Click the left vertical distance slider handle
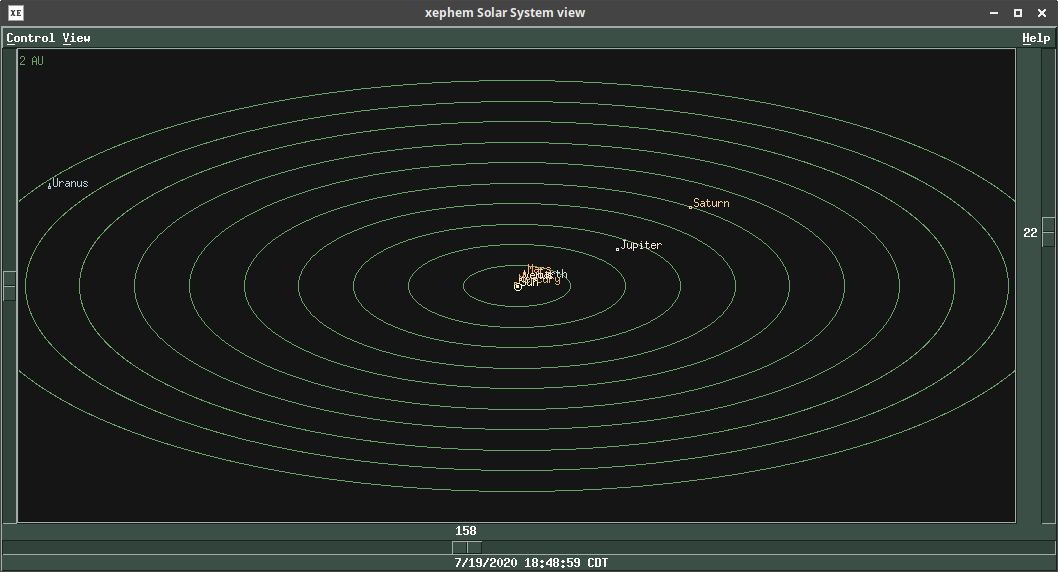This screenshot has width=1058, height=572. coord(9,286)
